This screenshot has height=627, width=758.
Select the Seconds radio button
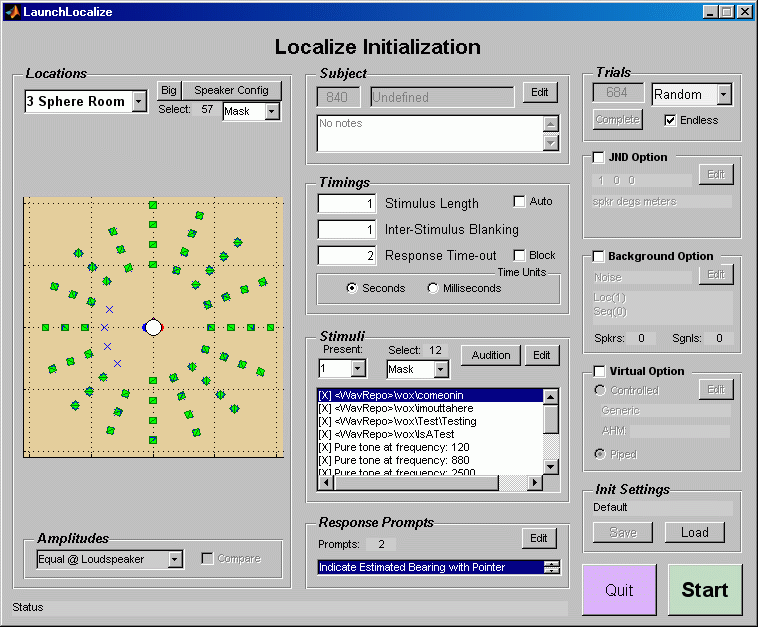point(352,288)
